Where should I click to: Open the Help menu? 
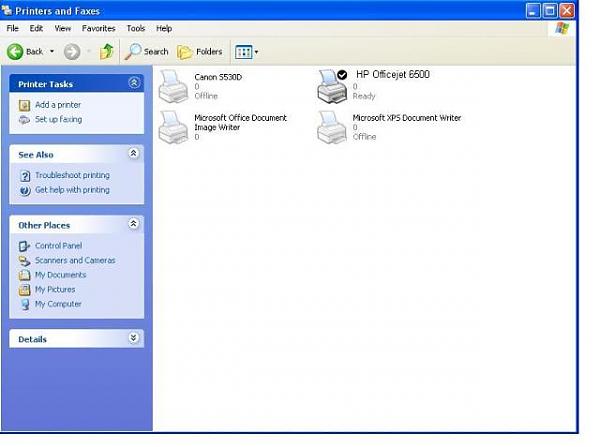pos(164,29)
